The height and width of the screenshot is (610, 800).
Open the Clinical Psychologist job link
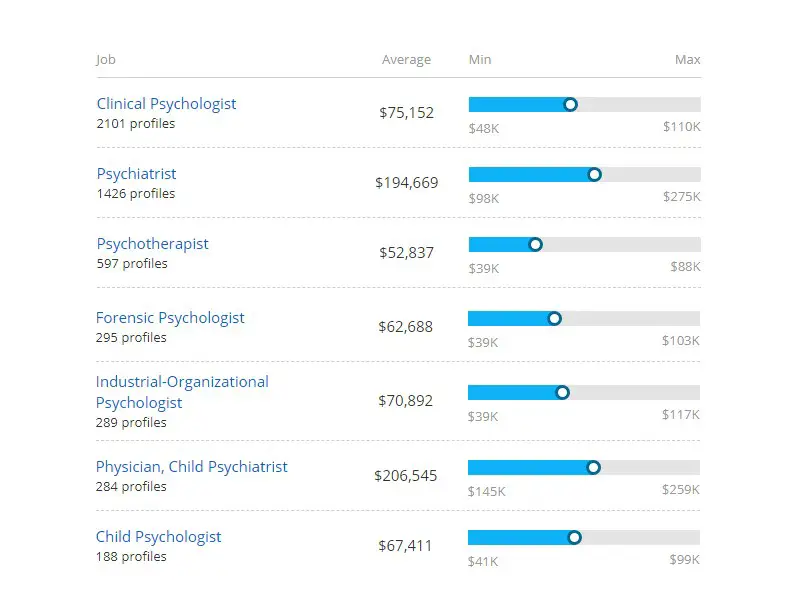pyautogui.click(x=166, y=104)
